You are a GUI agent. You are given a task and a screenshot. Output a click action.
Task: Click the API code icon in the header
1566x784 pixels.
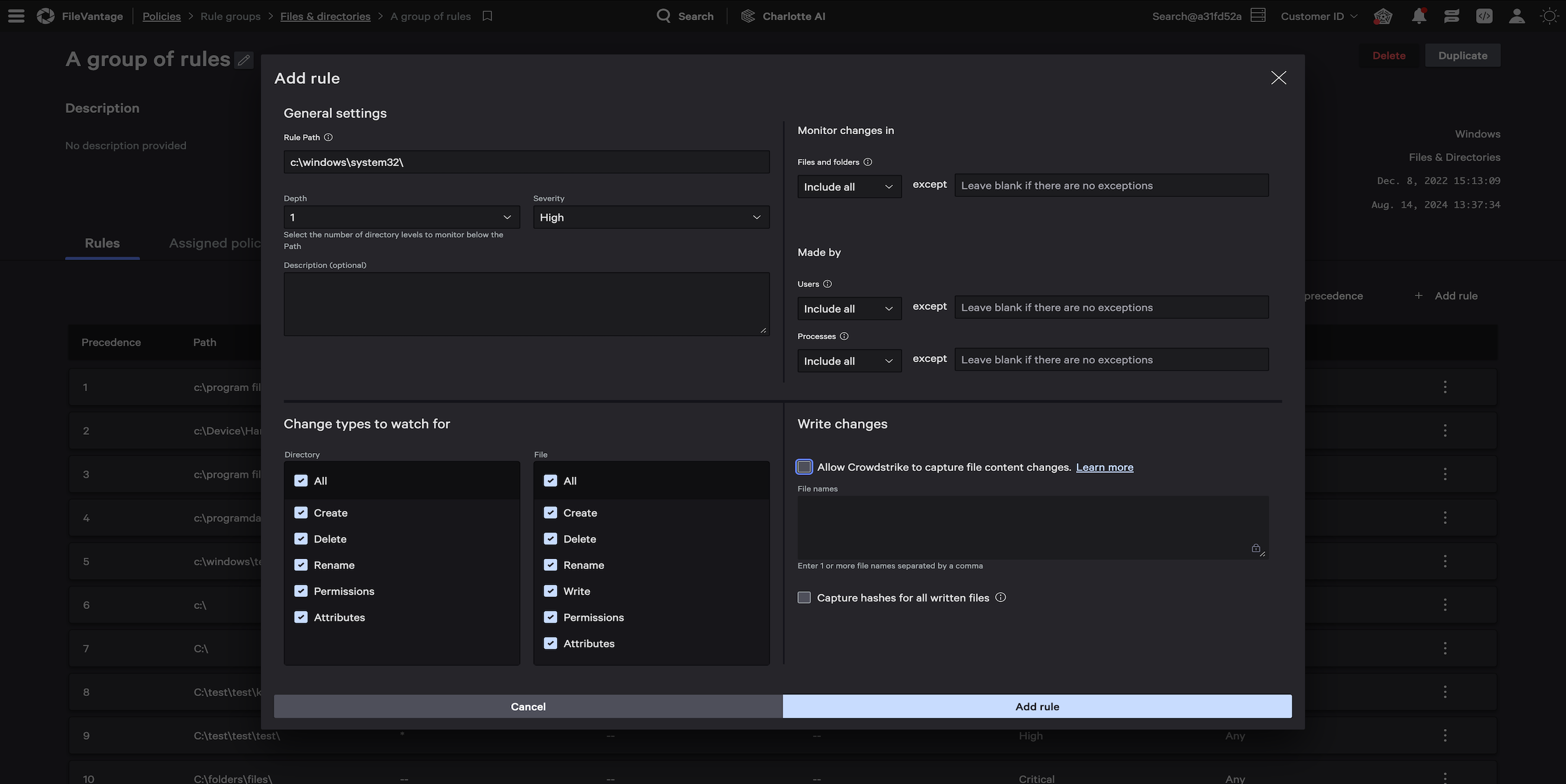tap(1484, 16)
